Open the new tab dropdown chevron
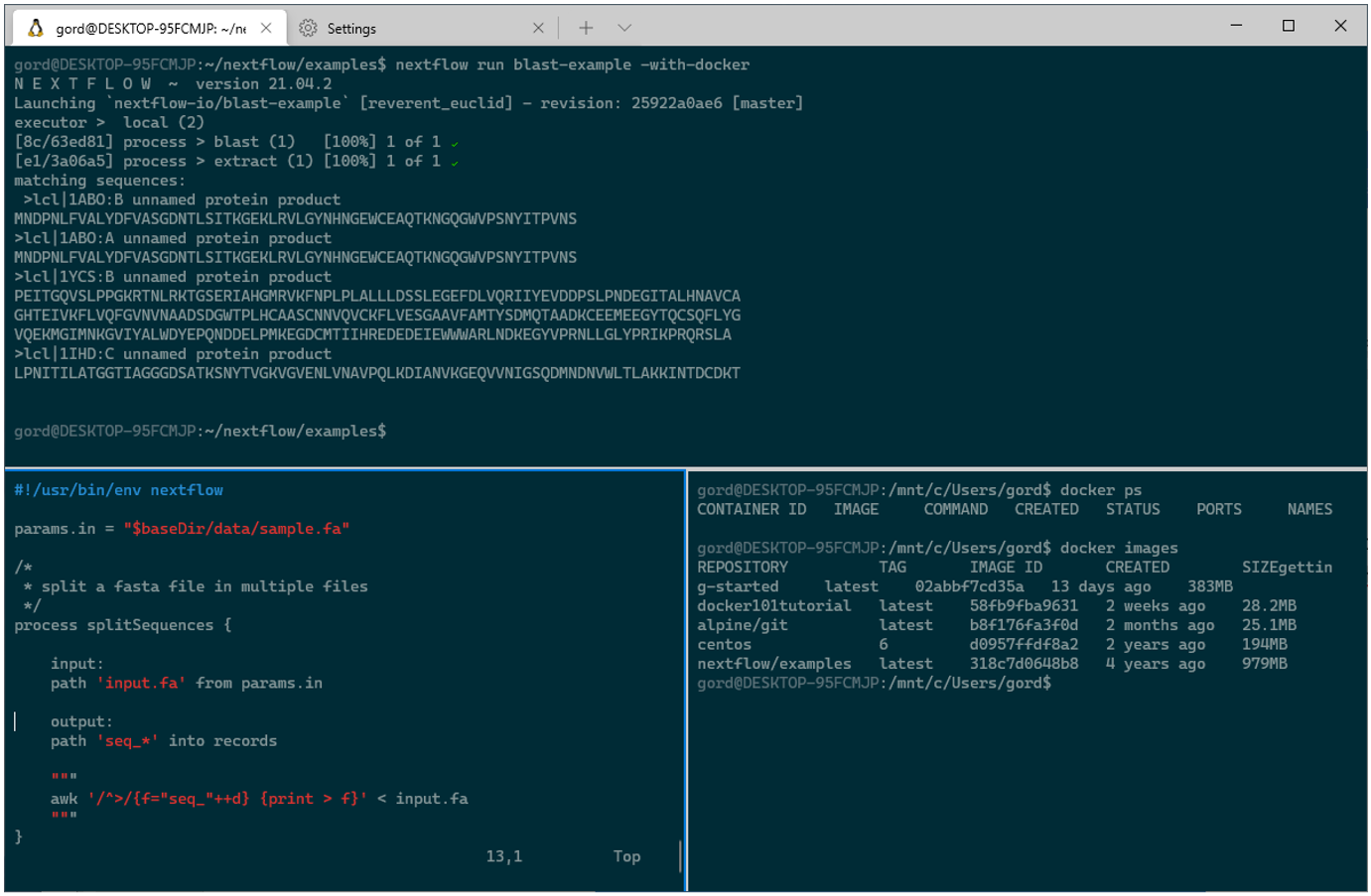 (625, 28)
